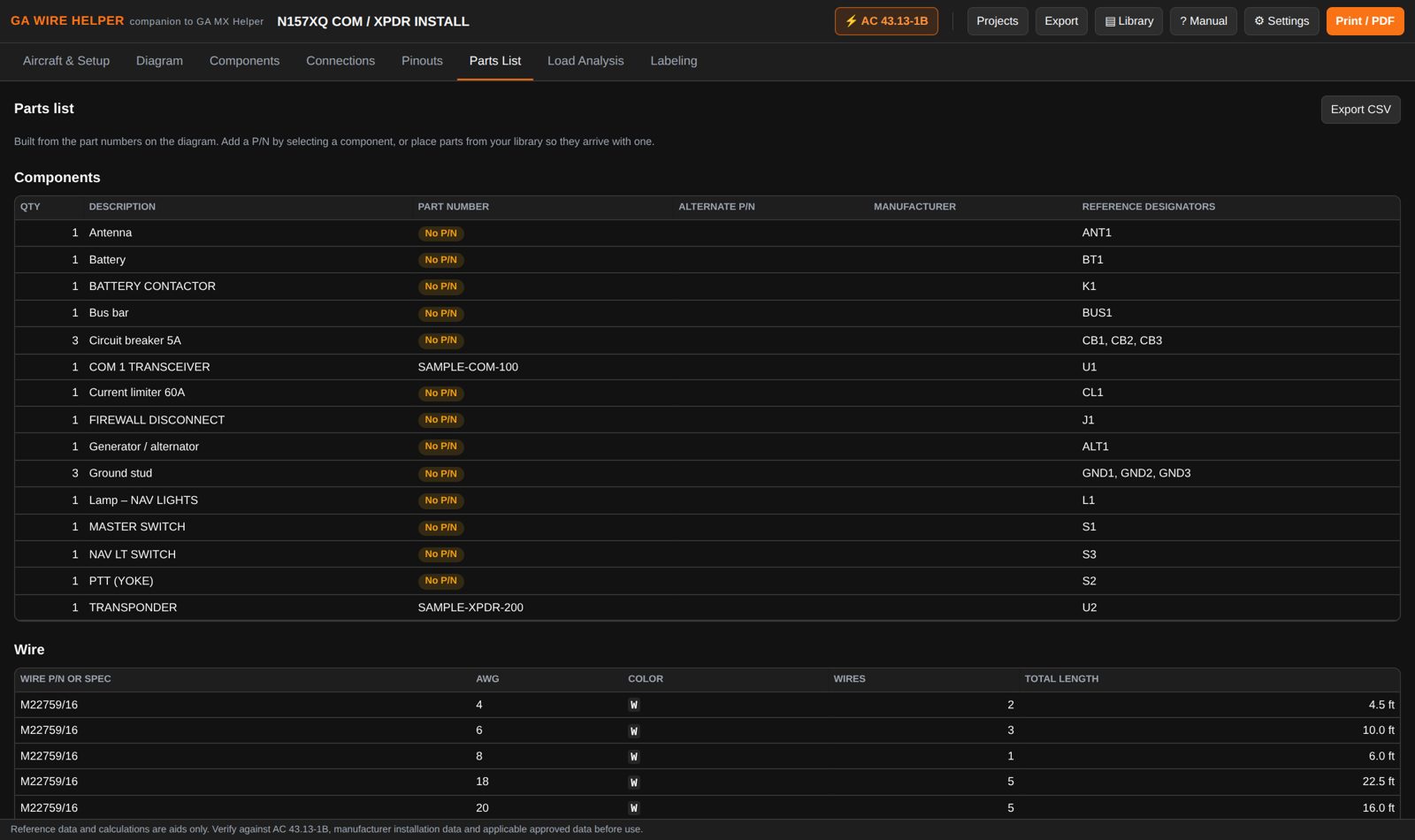Click the white color chip for 18 AWG wire
The width and height of the screenshot is (1415, 840).
coord(633,783)
